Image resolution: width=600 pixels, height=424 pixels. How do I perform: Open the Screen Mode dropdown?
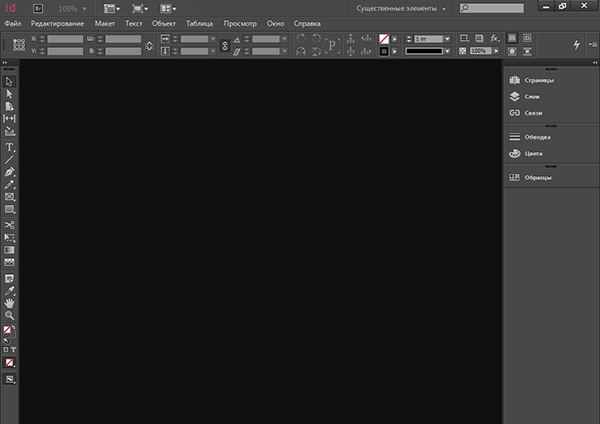tap(140, 8)
